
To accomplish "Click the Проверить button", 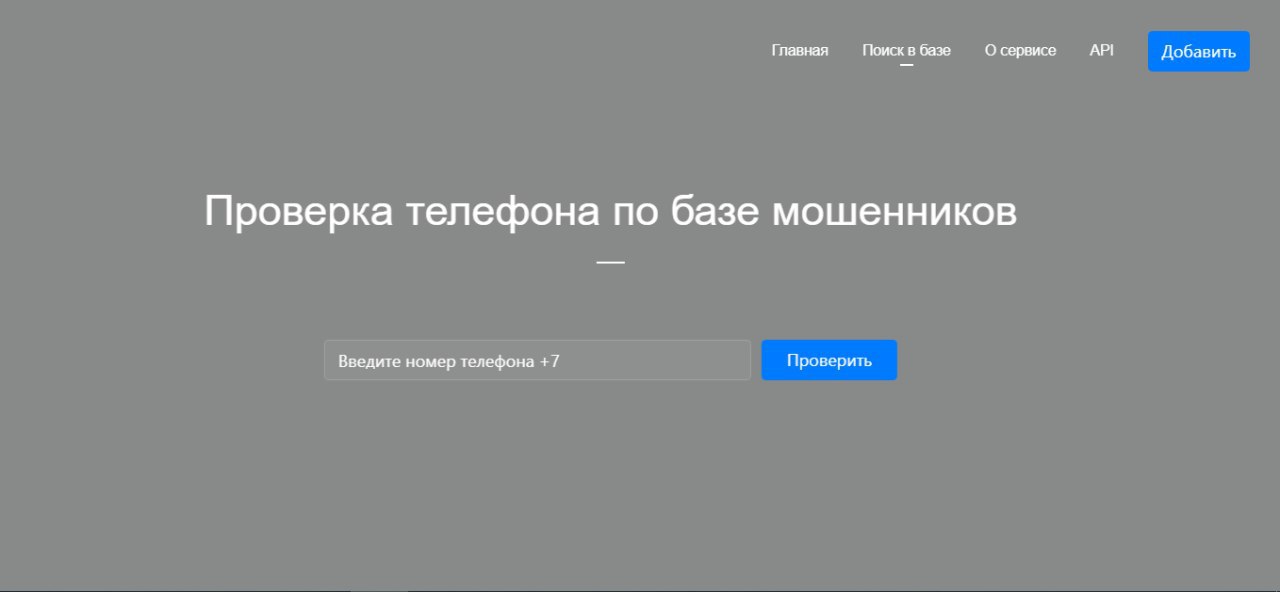I will (x=829, y=360).
